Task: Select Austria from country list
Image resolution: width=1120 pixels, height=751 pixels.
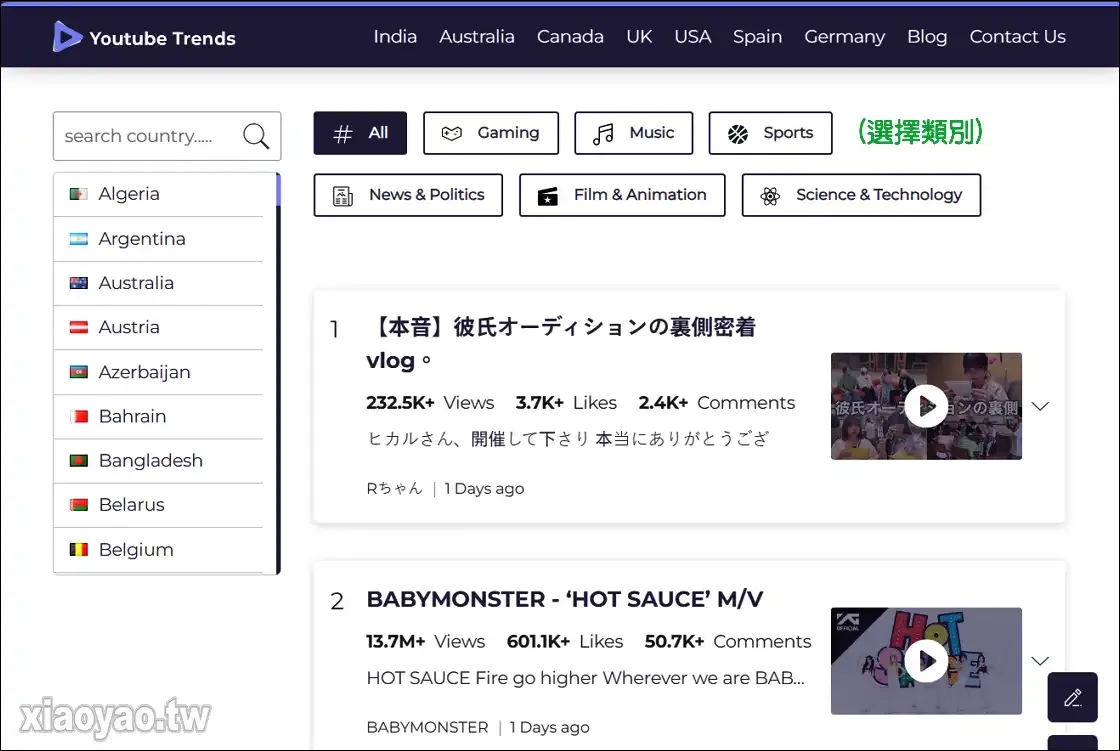Action: 159,327
